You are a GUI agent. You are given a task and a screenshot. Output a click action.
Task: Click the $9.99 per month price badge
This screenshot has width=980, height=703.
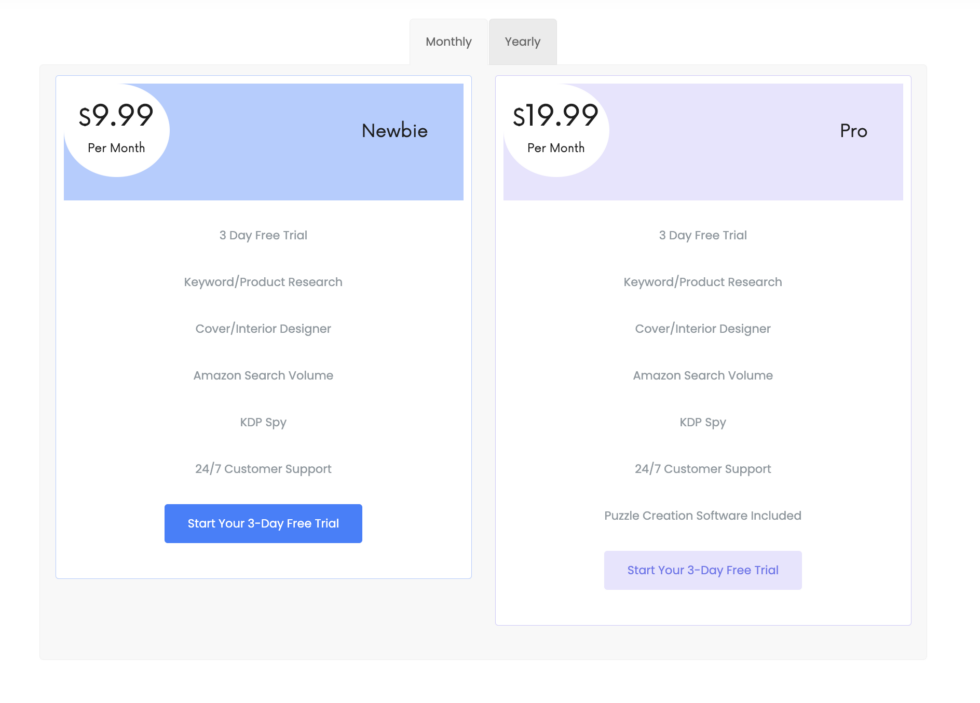116,129
